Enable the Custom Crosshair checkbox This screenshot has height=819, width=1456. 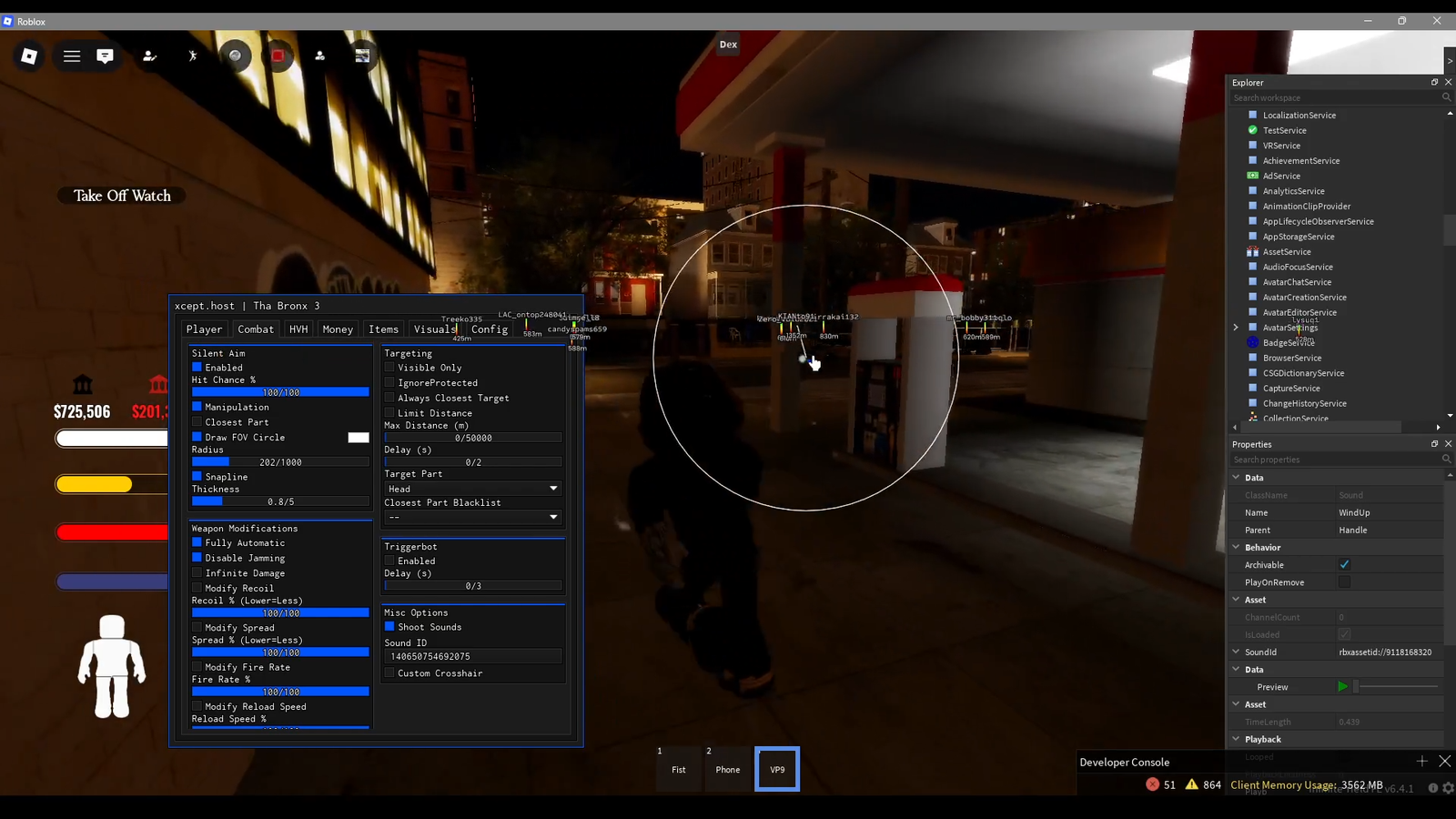[389, 672]
